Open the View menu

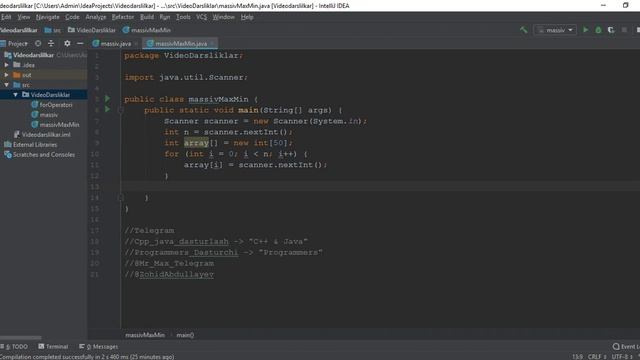click(x=24, y=17)
